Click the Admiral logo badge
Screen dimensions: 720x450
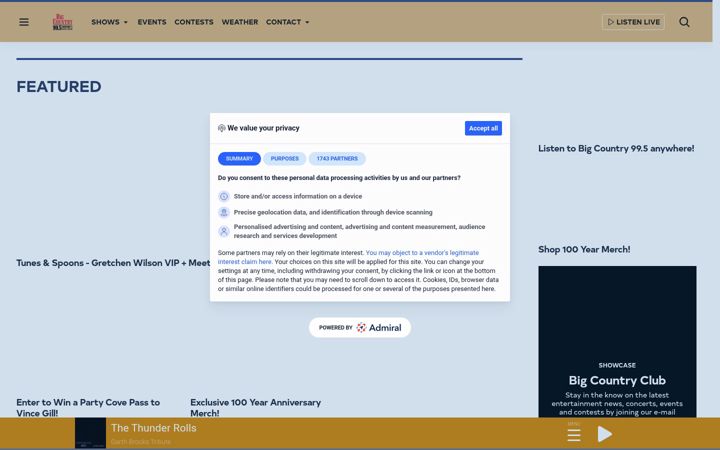point(360,327)
